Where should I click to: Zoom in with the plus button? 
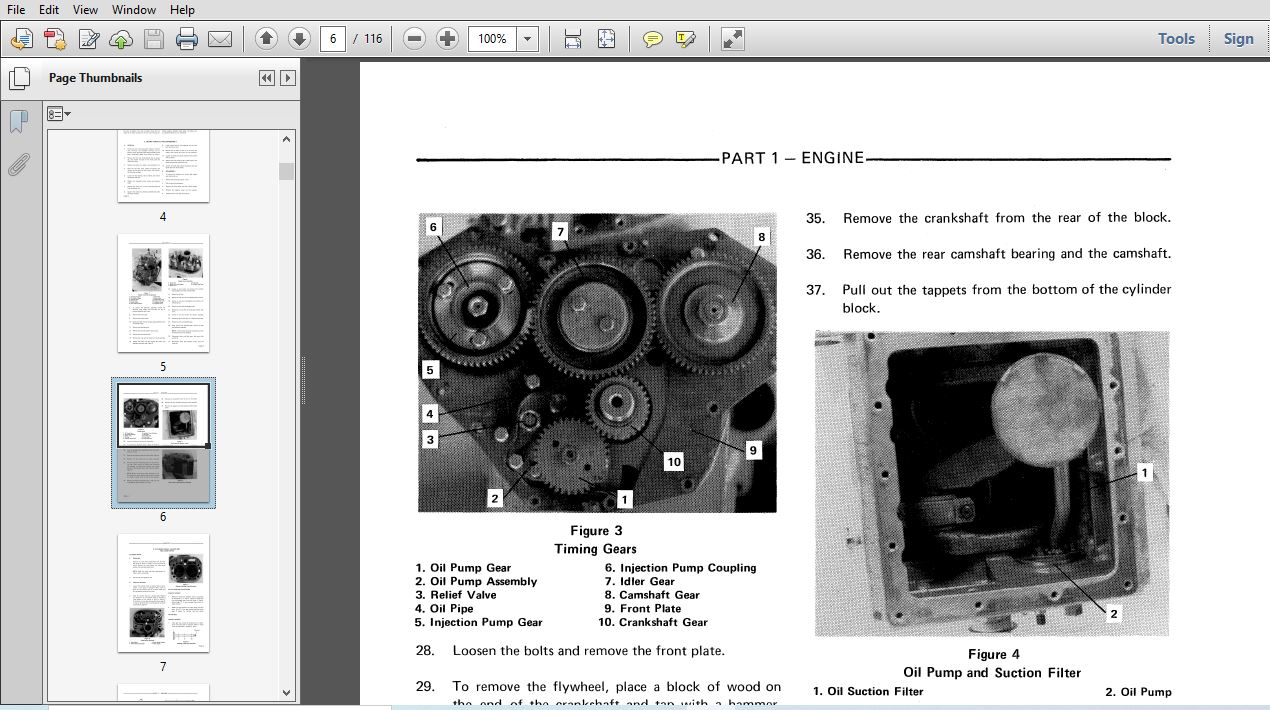click(x=447, y=39)
